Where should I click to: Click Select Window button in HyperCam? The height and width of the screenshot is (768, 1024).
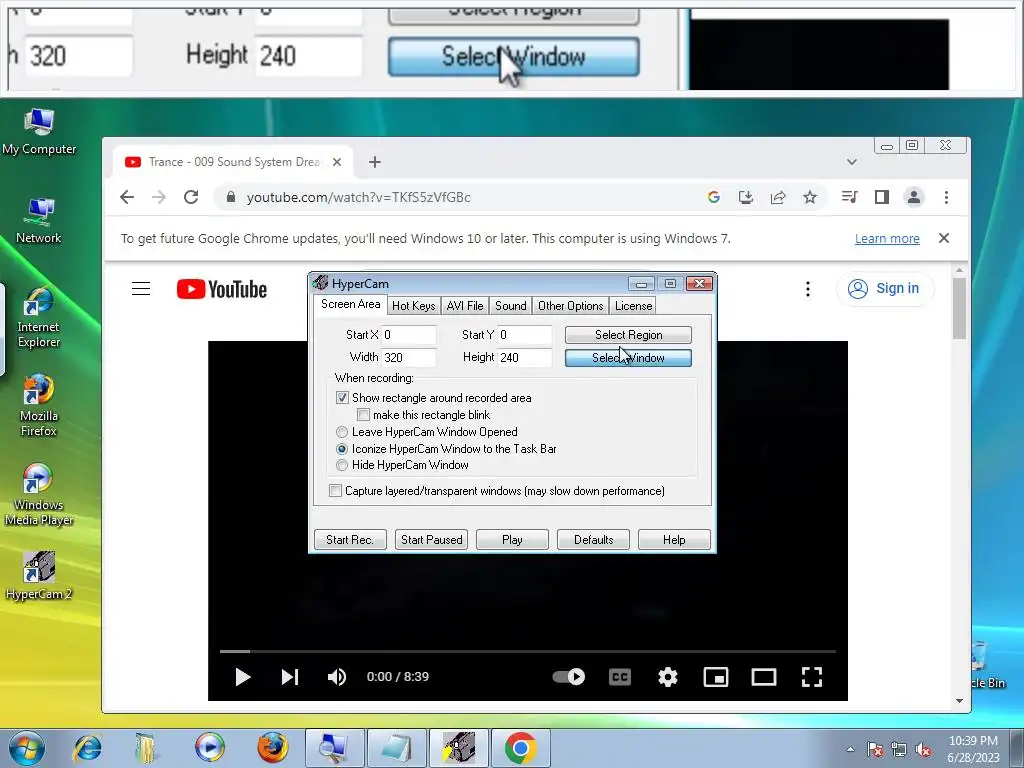click(628, 358)
